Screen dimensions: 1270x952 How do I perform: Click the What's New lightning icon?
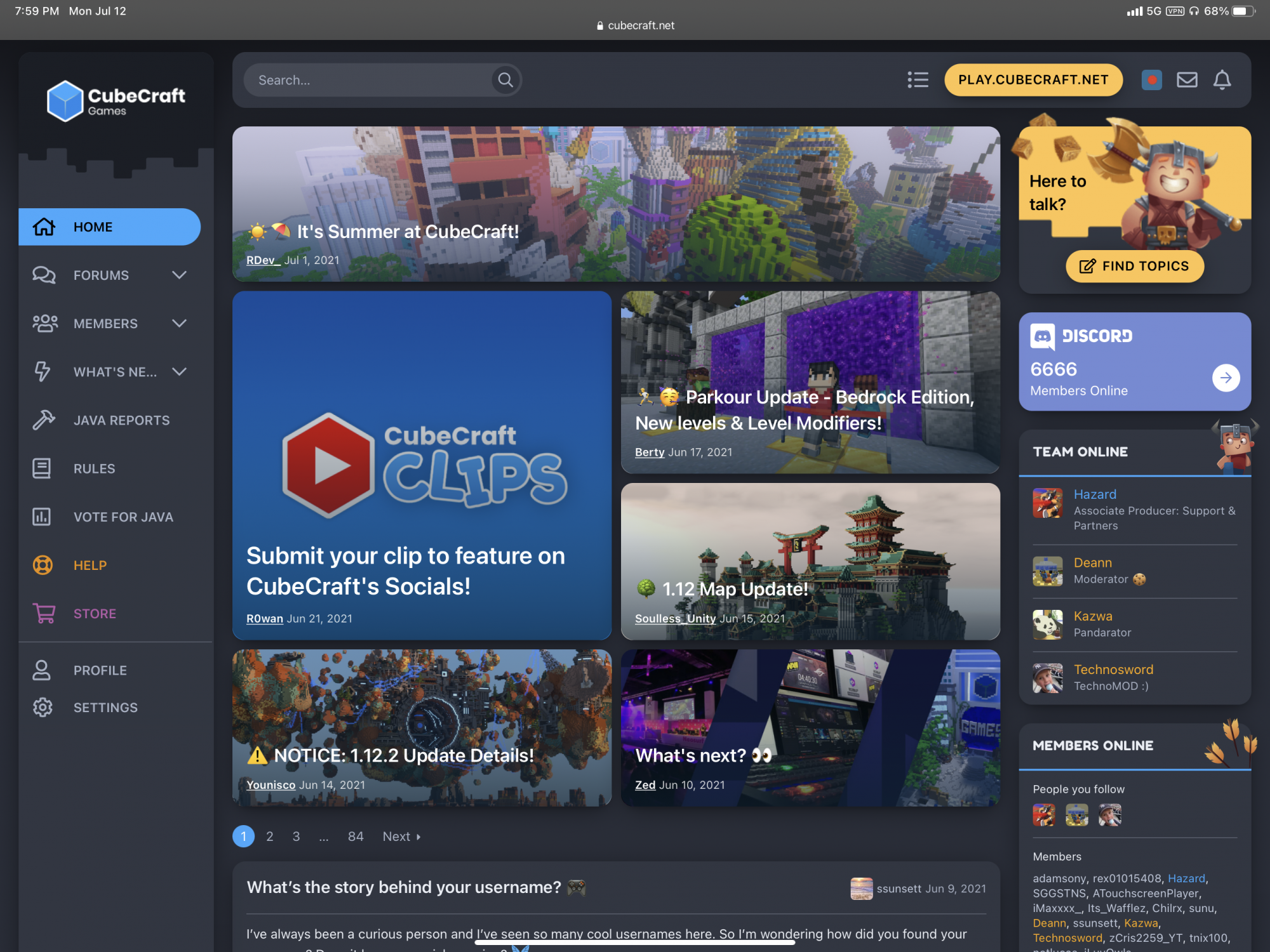(43, 371)
